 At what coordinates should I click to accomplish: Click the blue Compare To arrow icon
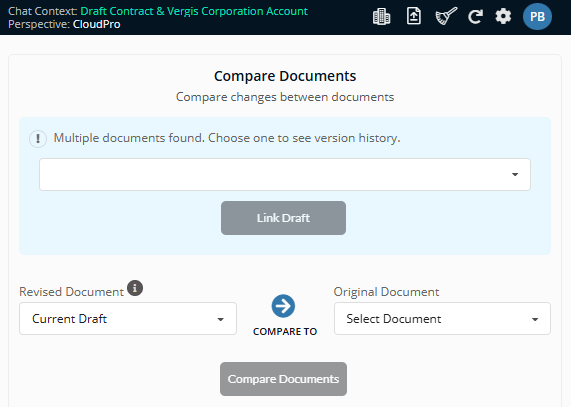coord(283,306)
